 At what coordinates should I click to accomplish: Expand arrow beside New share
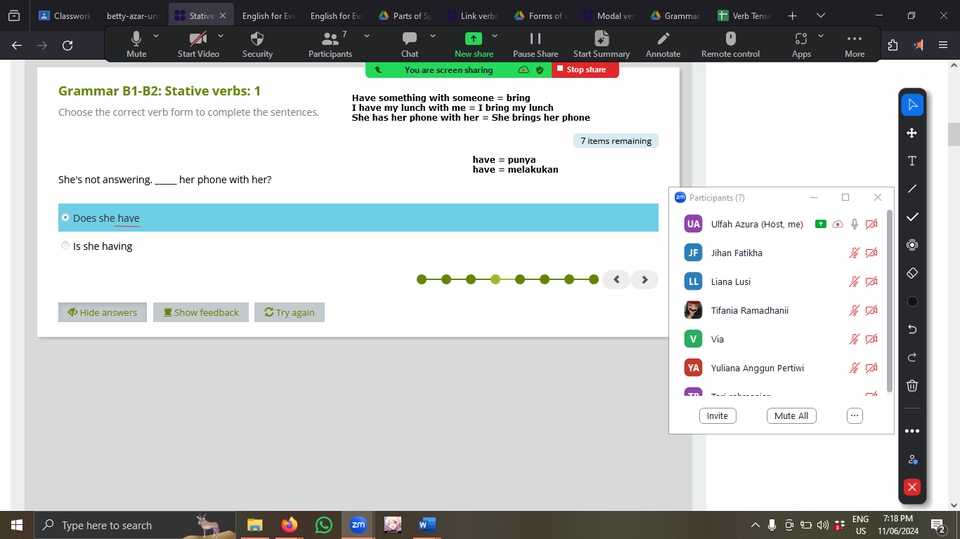tap(495, 36)
